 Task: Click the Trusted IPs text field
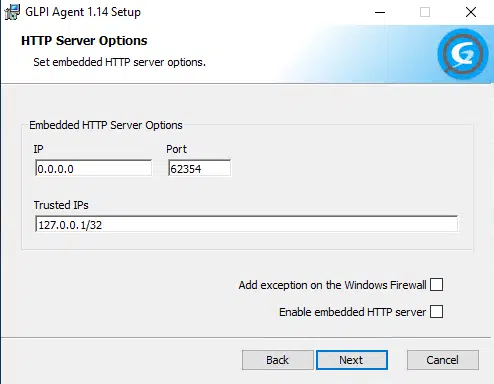246,224
